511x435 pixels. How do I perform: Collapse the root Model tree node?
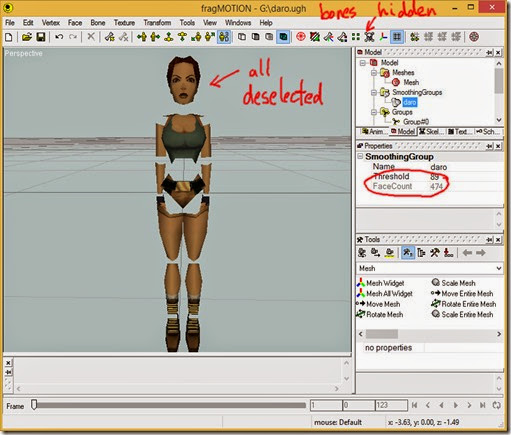(363, 63)
